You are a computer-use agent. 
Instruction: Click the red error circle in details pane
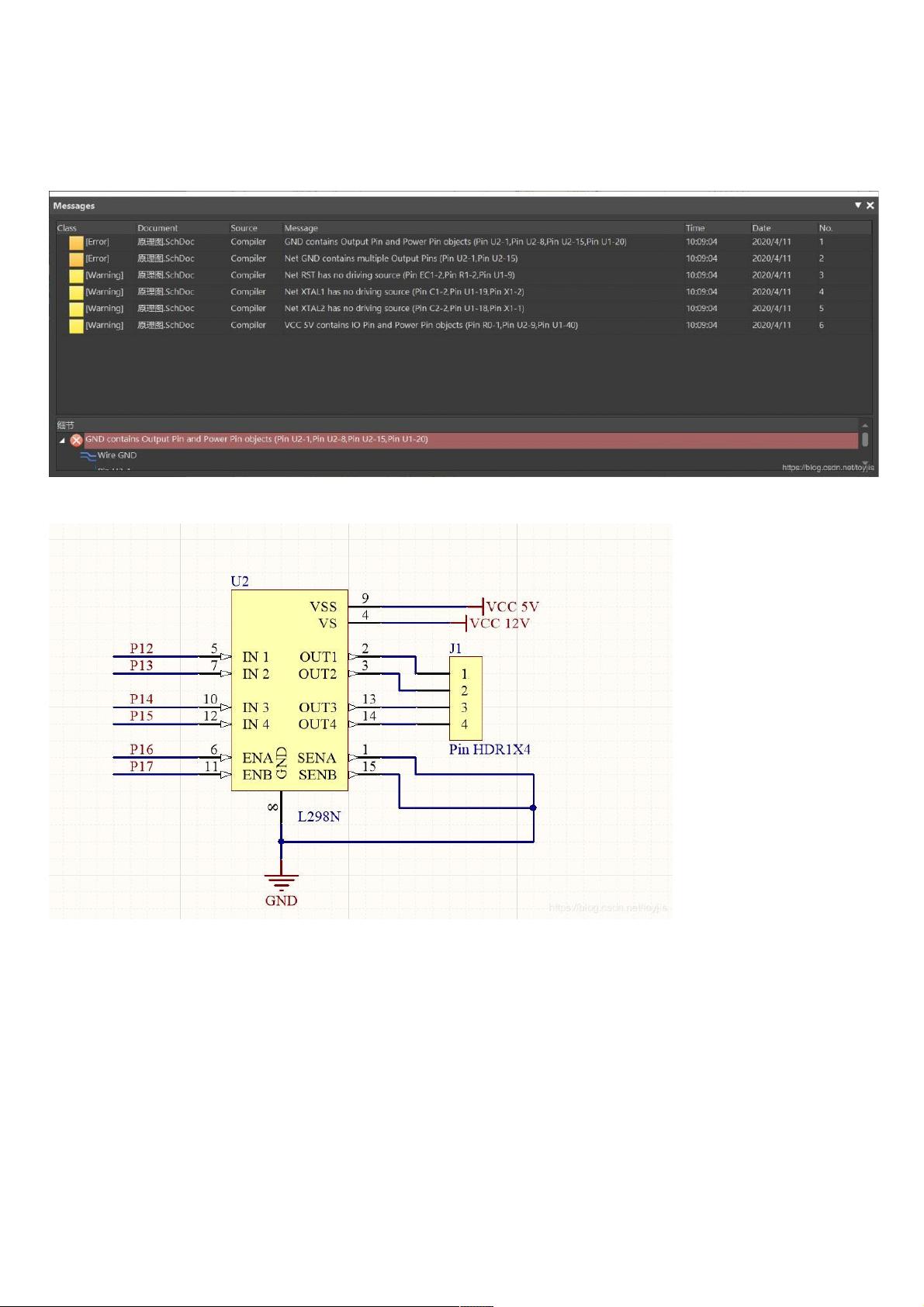click(x=77, y=440)
